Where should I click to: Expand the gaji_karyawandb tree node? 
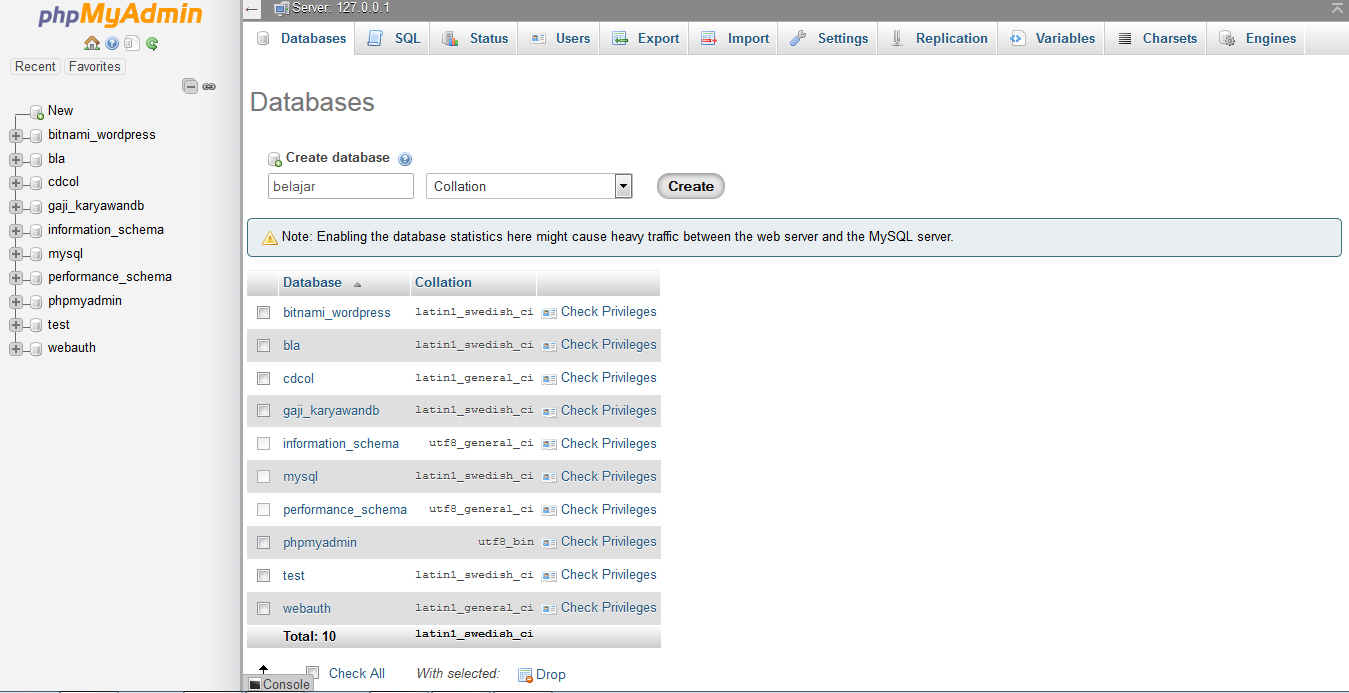(x=14, y=205)
